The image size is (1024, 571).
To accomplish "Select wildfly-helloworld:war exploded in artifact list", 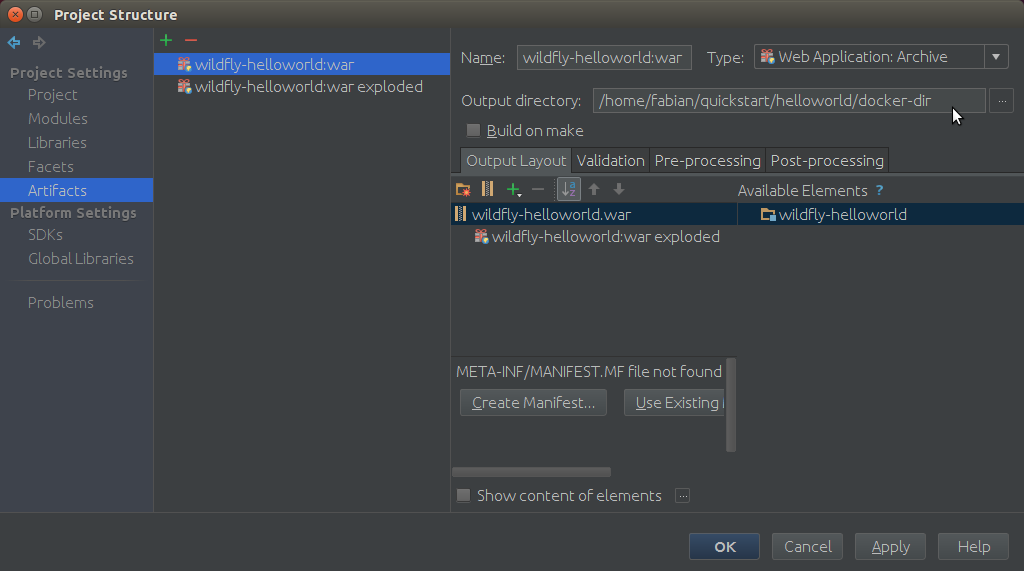I will (308, 87).
